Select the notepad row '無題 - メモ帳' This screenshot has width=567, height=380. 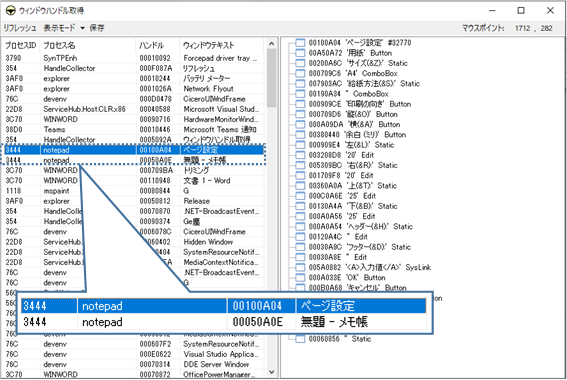134,160
